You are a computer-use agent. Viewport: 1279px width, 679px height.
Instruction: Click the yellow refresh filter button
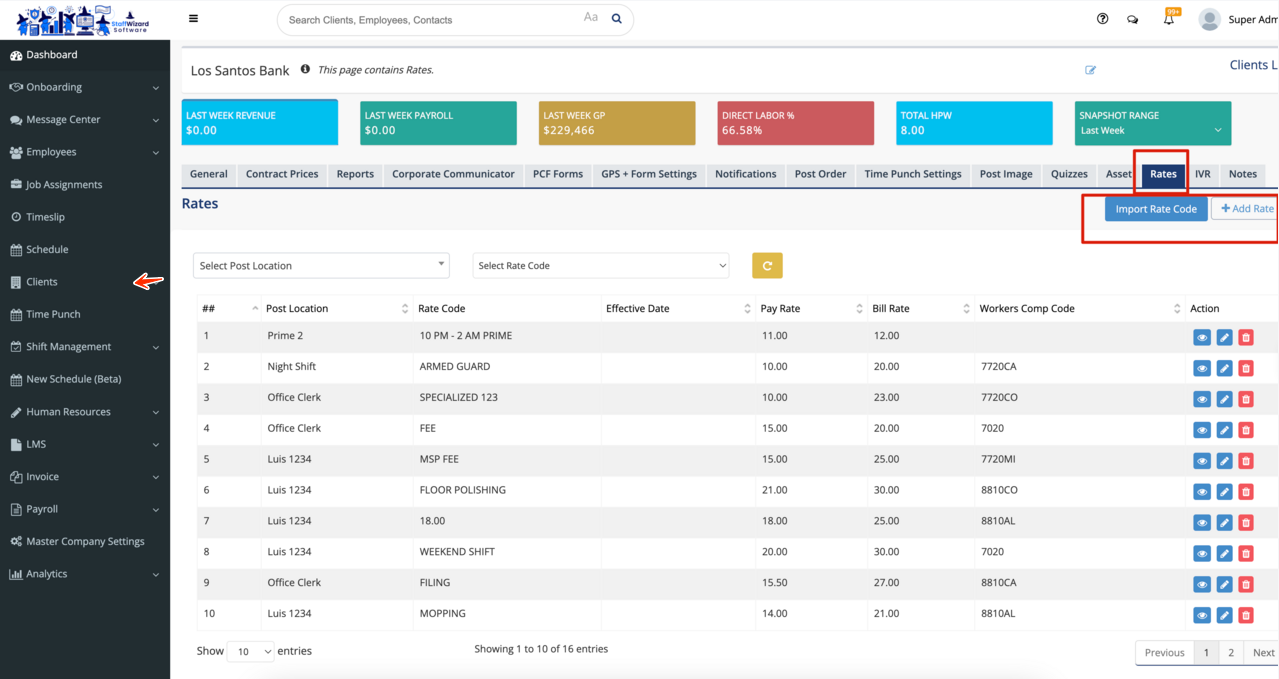[x=767, y=266]
